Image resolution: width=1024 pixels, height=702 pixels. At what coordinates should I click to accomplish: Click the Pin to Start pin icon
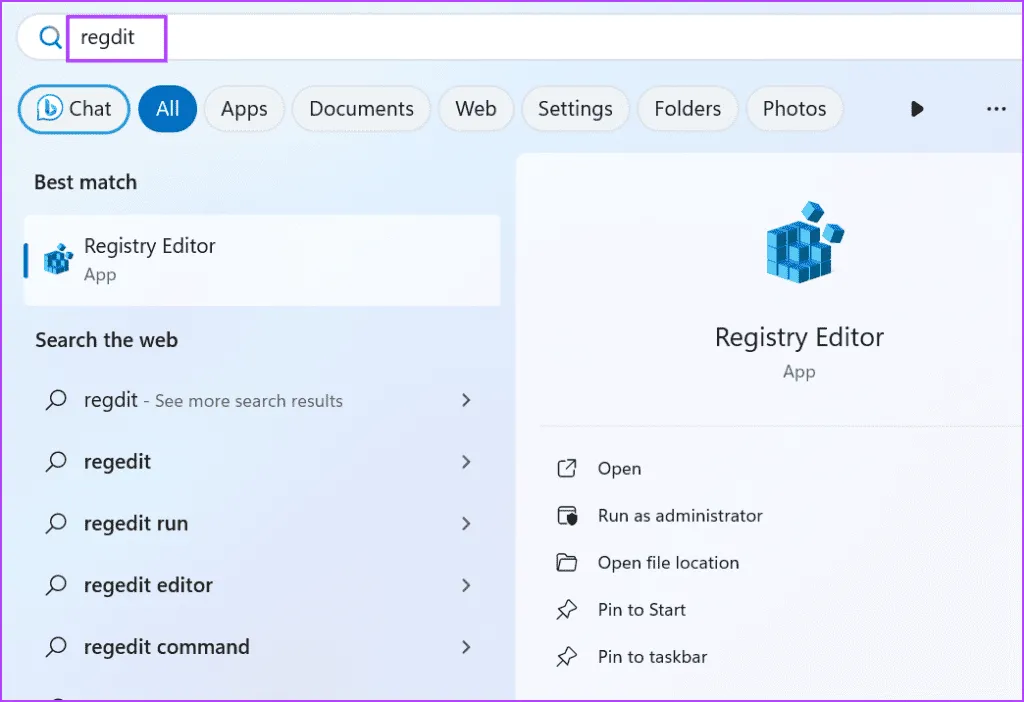tap(567, 610)
